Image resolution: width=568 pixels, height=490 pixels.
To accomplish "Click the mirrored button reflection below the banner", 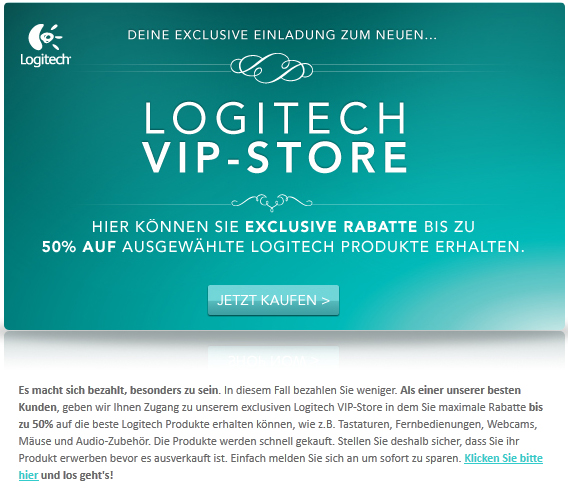I will point(273,357).
